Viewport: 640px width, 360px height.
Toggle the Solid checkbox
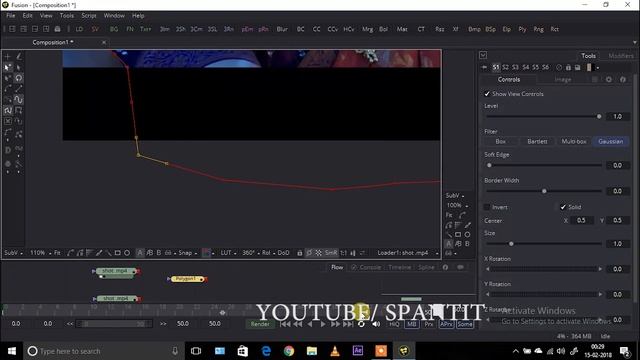click(563, 207)
